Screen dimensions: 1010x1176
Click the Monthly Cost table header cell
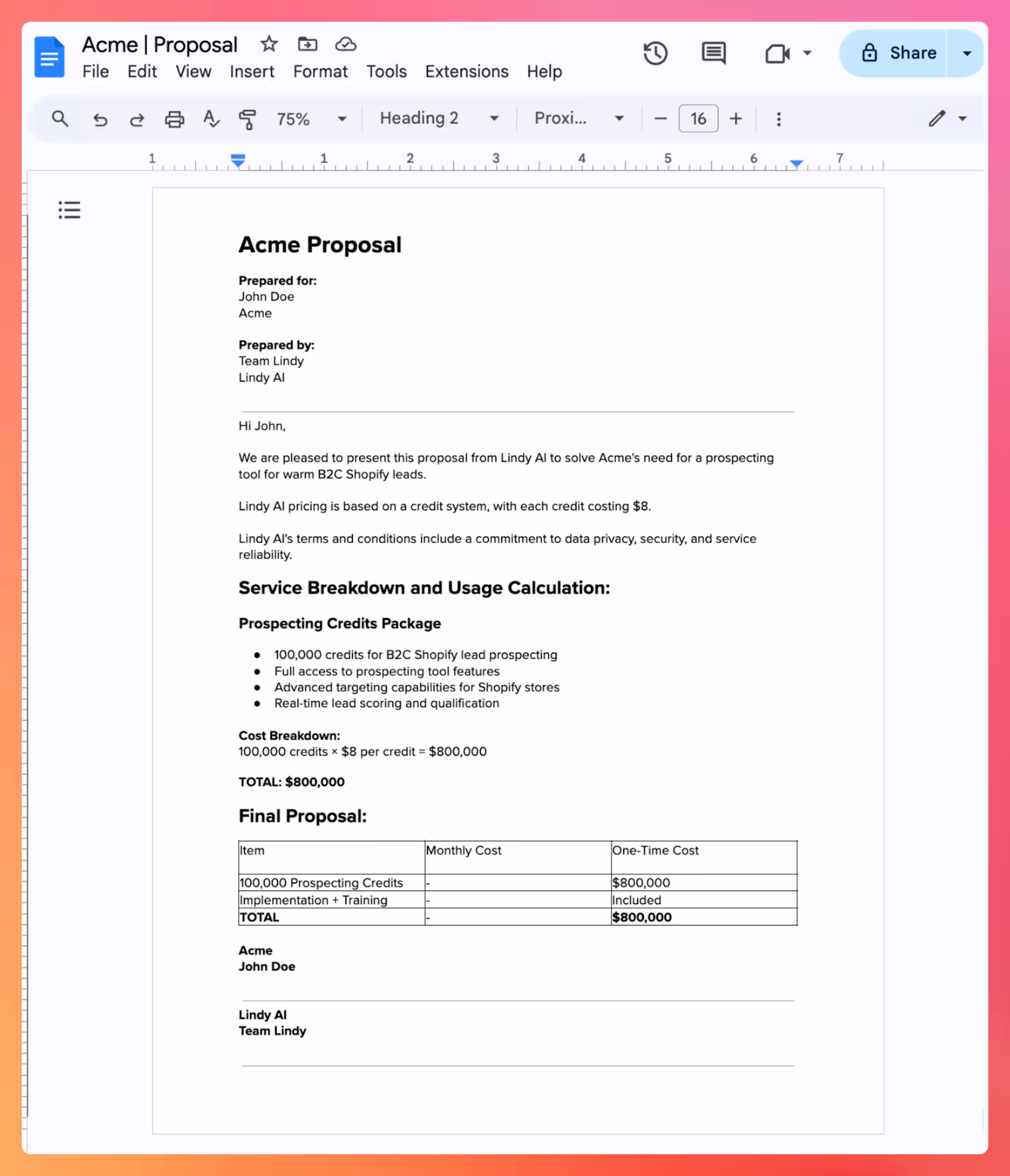coord(517,858)
